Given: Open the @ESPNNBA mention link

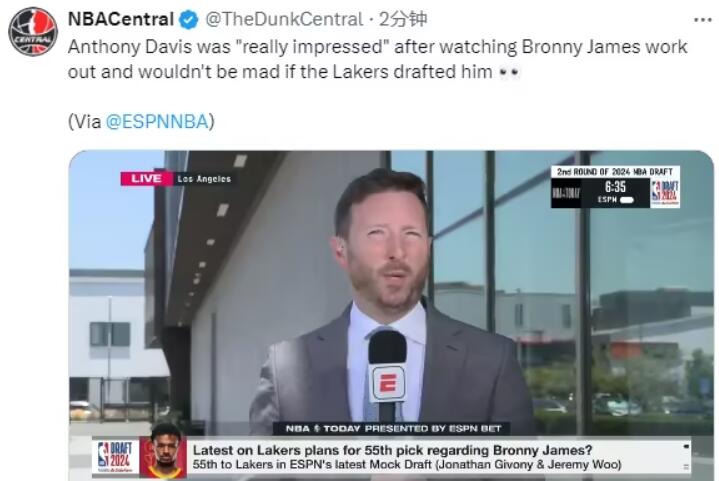Looking at the screenshot, I should click(157, 122).
